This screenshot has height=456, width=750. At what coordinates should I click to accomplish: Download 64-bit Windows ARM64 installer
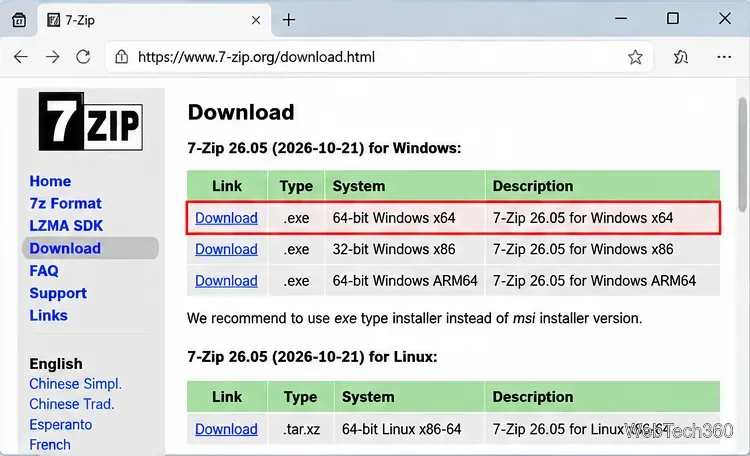226,281
